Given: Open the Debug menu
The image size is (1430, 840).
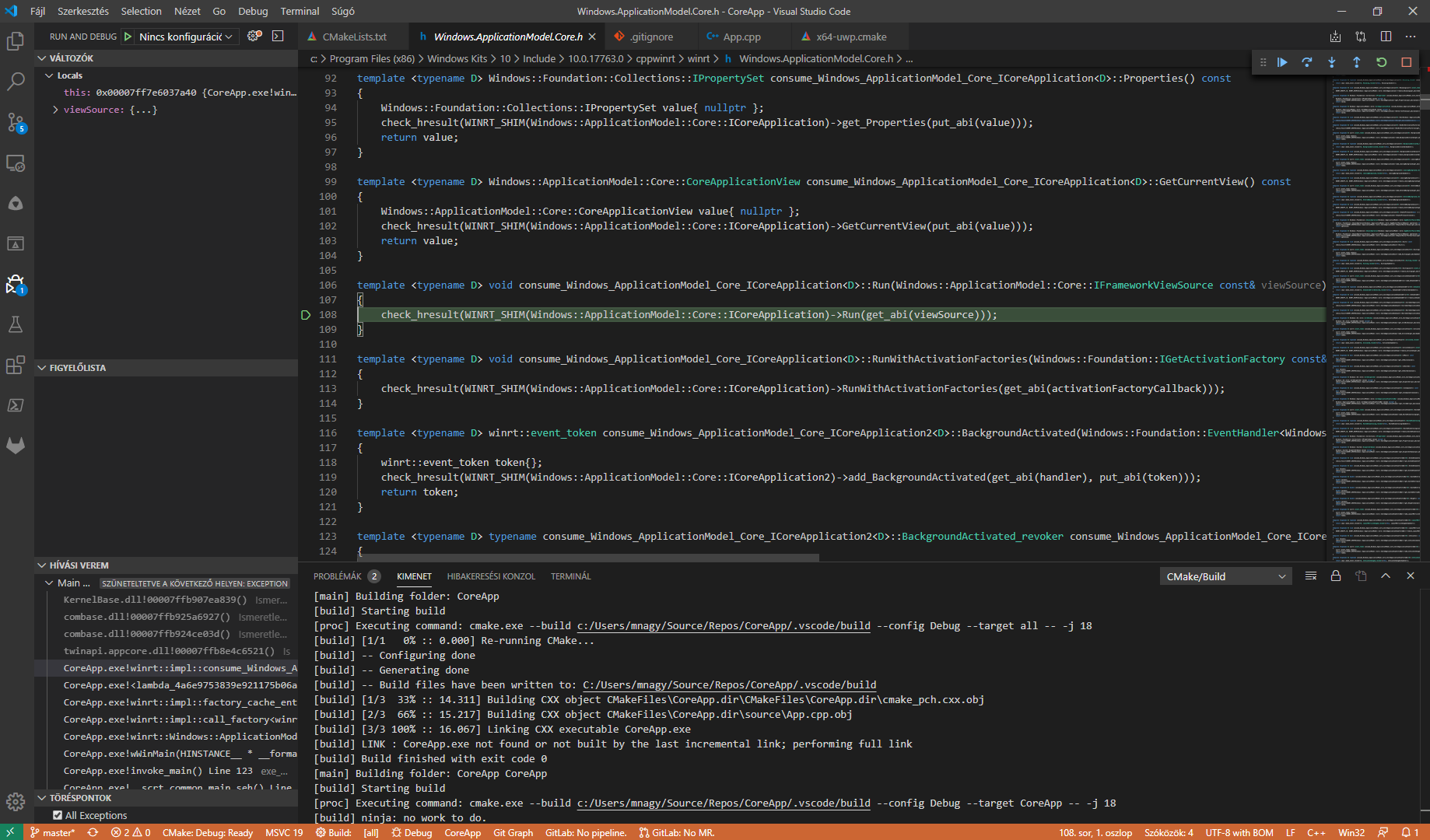Looking at the screenshot, I should [x=253, y=11].
